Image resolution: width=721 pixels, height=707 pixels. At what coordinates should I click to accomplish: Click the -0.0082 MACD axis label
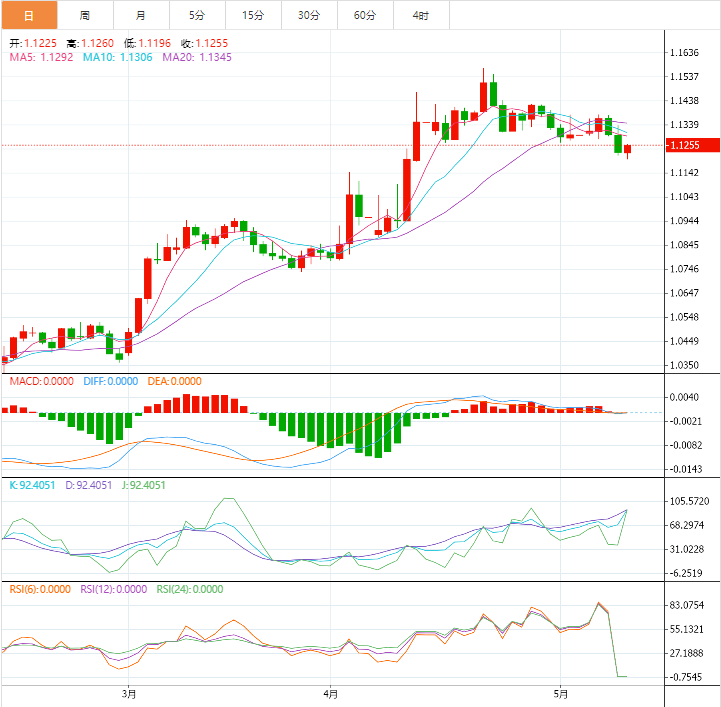click(684, 445)
